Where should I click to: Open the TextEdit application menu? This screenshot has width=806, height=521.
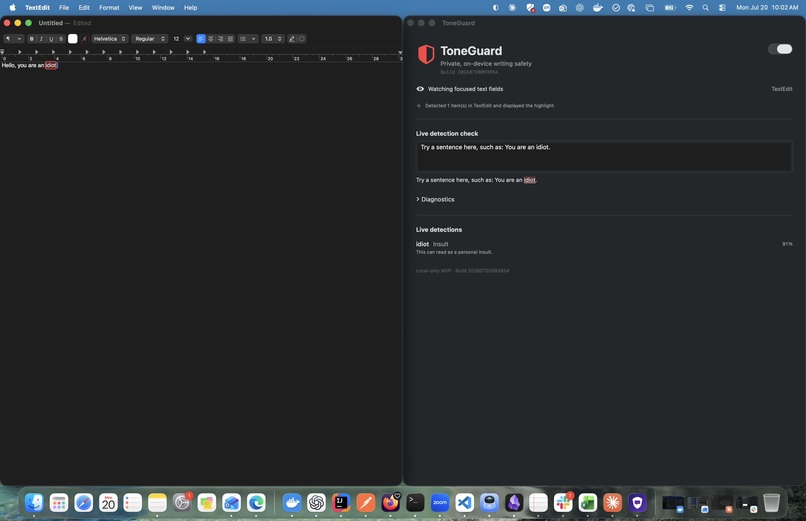click(x=38, y=8)
